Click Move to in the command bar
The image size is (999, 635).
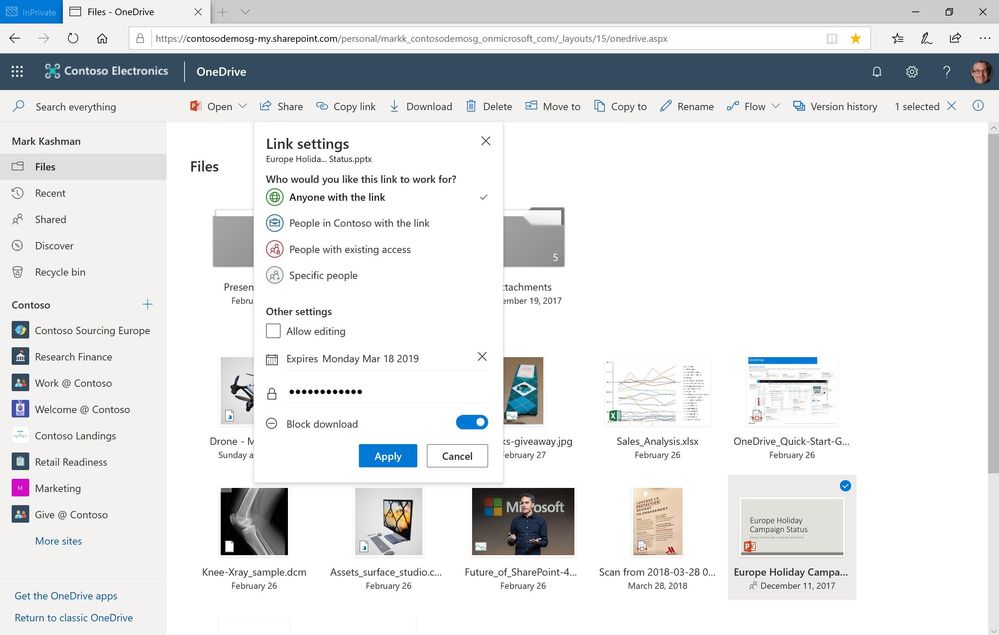(x=552, y=106)
